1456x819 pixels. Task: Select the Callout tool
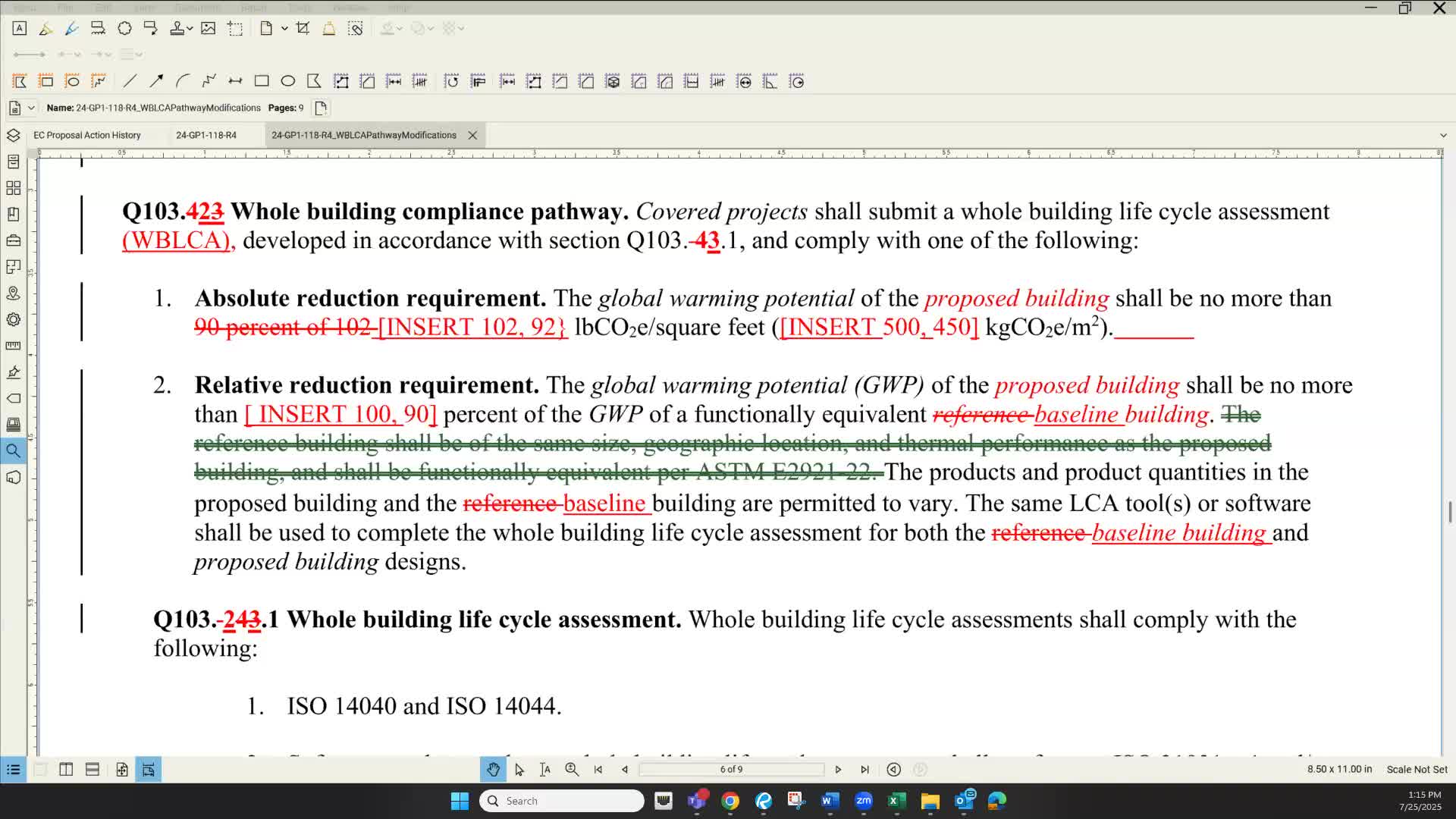tap(150, 28)
